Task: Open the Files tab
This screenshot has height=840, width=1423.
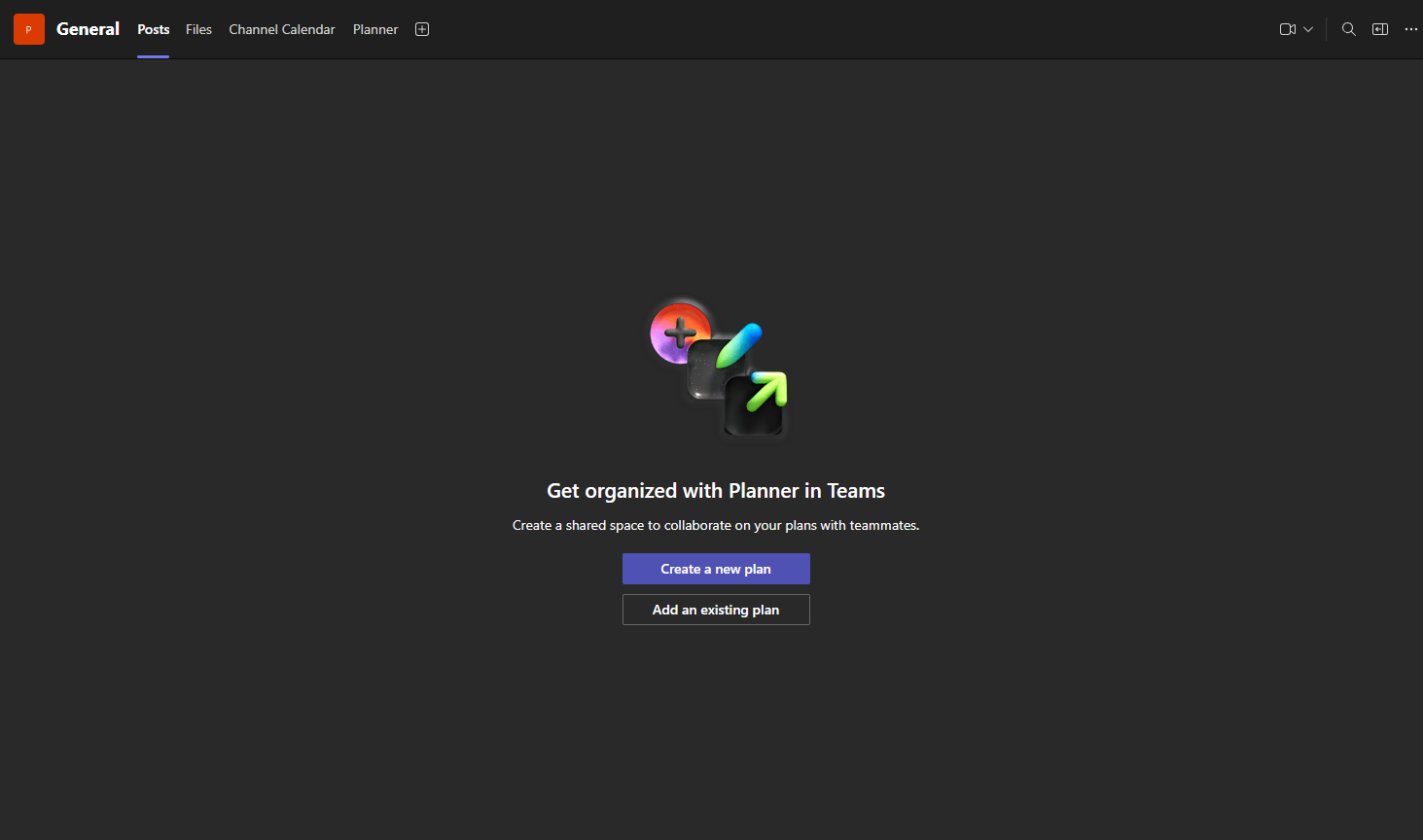Action: pyautogui.click(x=198, y=29)
